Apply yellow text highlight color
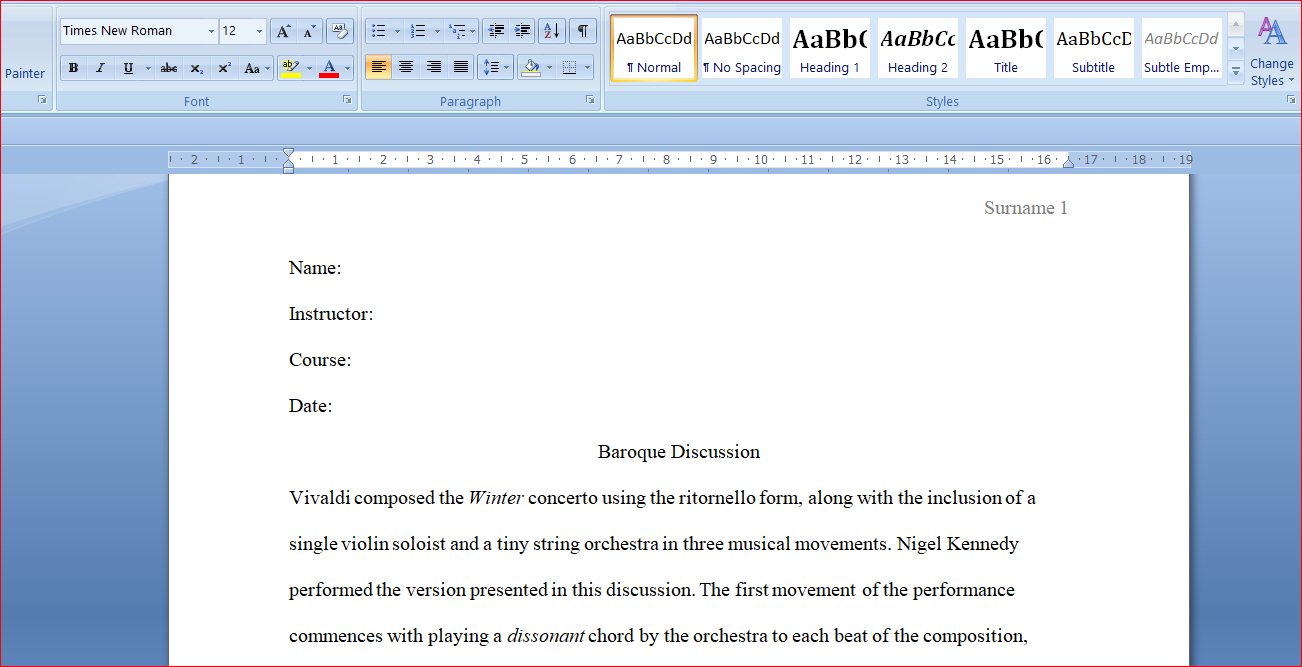The height and width of the screenshot is (667, 1302). [291, 68]
